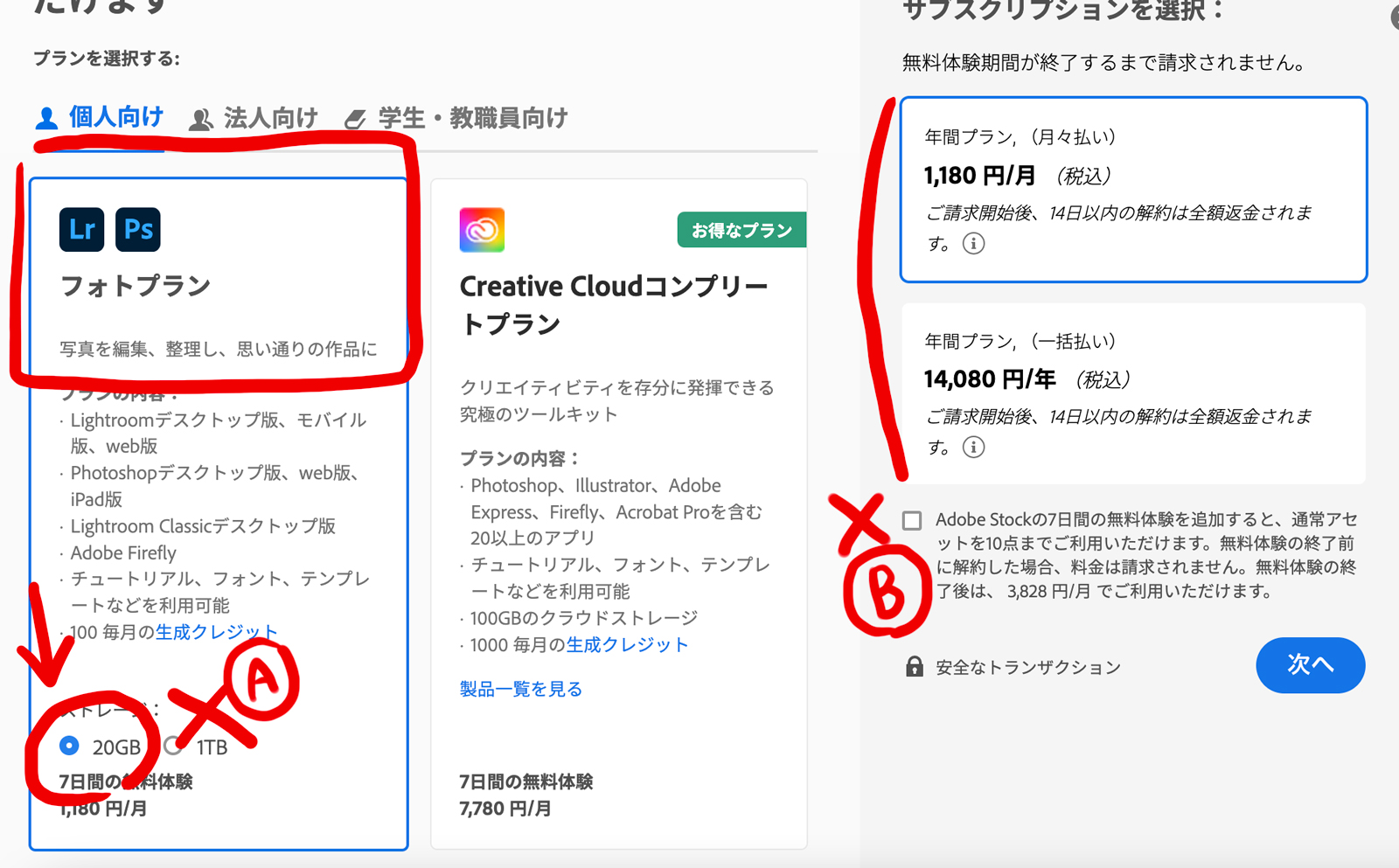Open 生成クレジット link in Creative Cloud plan
The height and width of the screenshot is (868, 1399).
(627, 645)
